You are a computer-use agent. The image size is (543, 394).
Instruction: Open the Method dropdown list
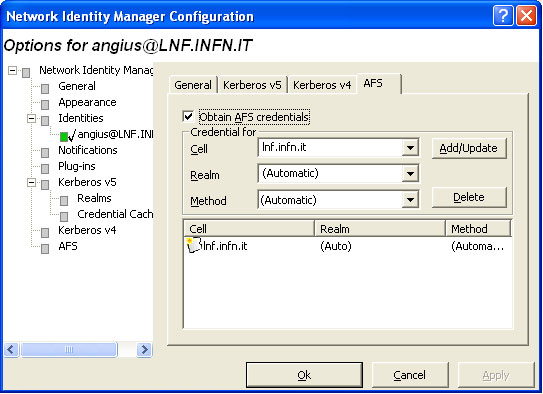[x=410, y=199]
